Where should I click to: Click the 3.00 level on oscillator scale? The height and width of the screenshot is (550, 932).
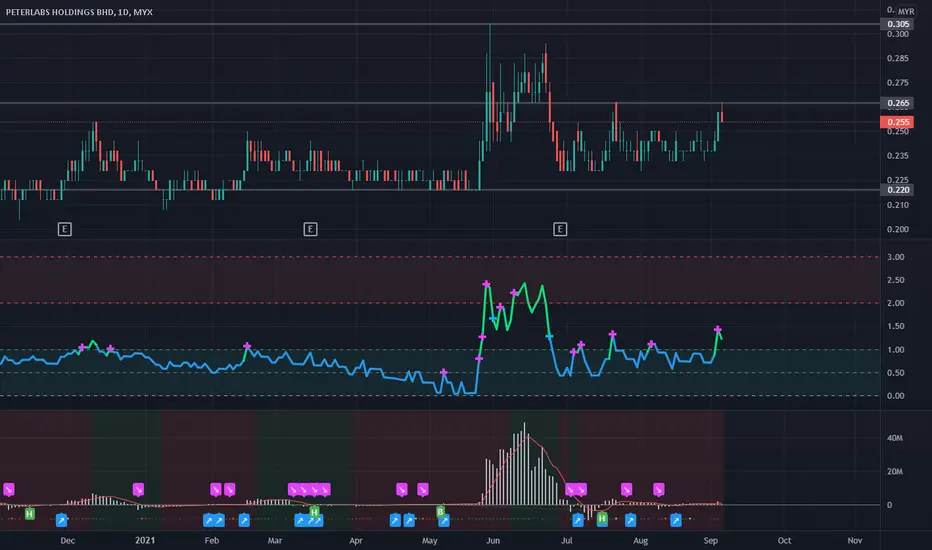point(895,257)
